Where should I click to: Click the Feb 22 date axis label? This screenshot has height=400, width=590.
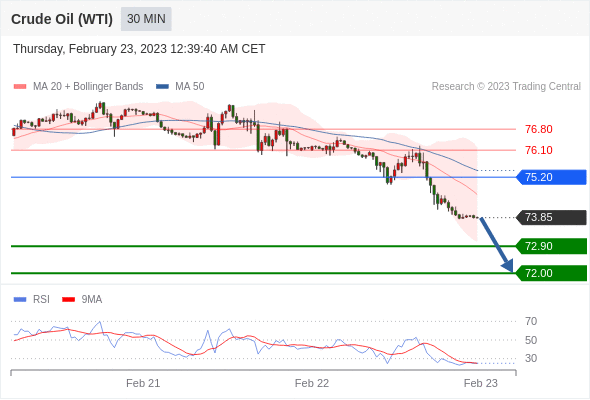coord(312,383)
